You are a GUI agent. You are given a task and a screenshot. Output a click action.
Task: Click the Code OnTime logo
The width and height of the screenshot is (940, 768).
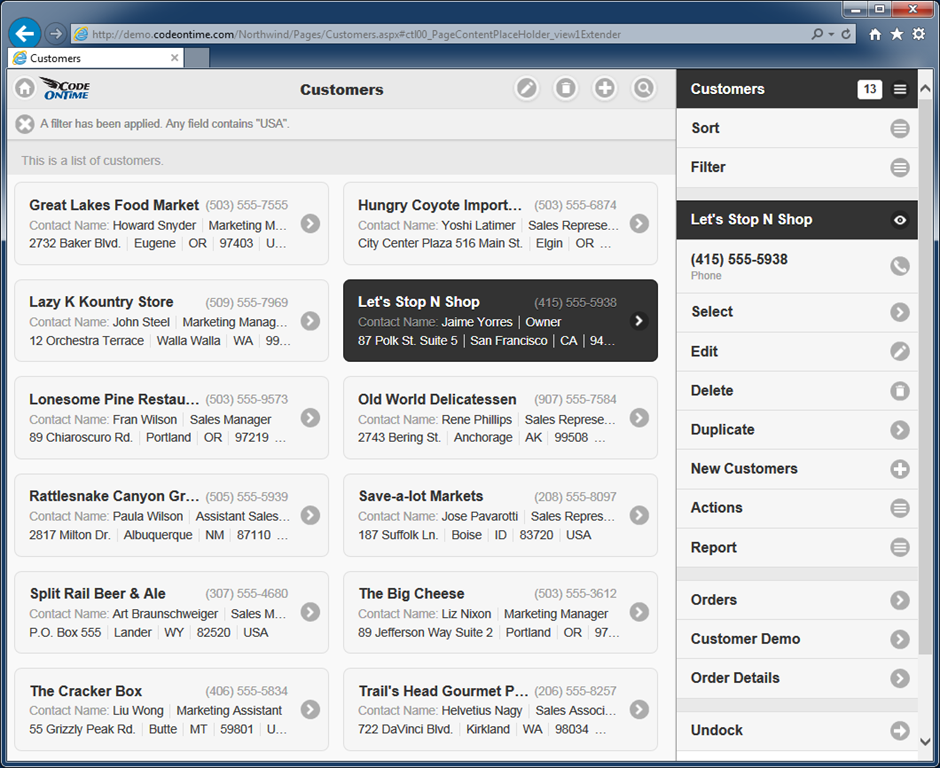click(66, 89)
